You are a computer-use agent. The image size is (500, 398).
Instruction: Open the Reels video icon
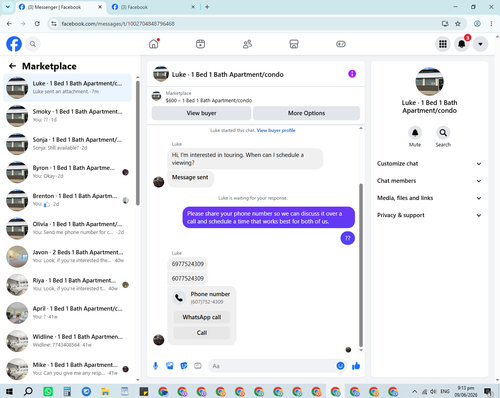pyautogui.click(x=200, y=44)
